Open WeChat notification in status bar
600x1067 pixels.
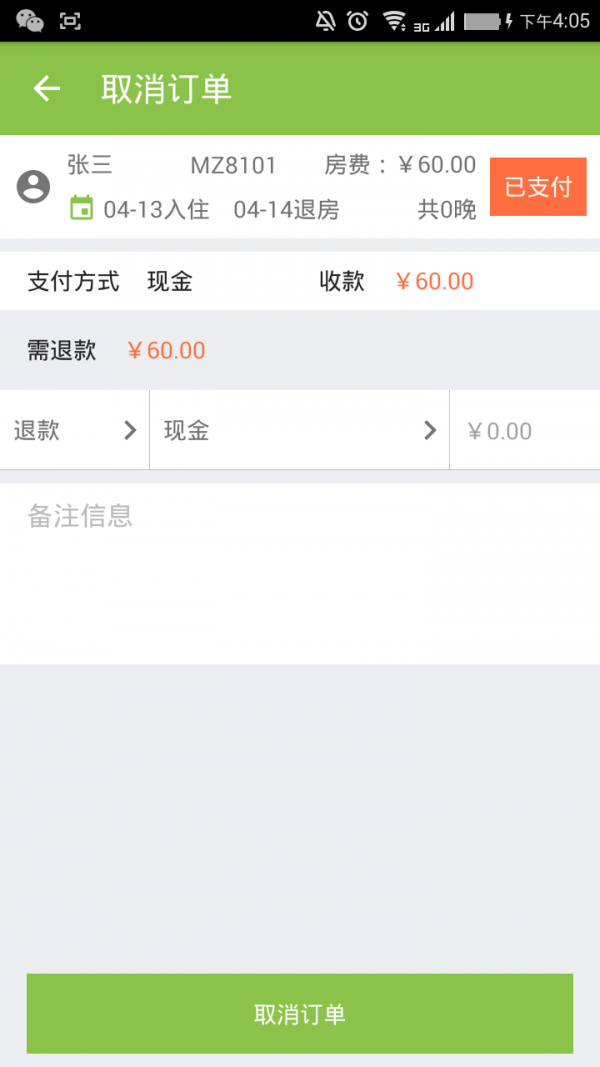(x=30, y=20)
